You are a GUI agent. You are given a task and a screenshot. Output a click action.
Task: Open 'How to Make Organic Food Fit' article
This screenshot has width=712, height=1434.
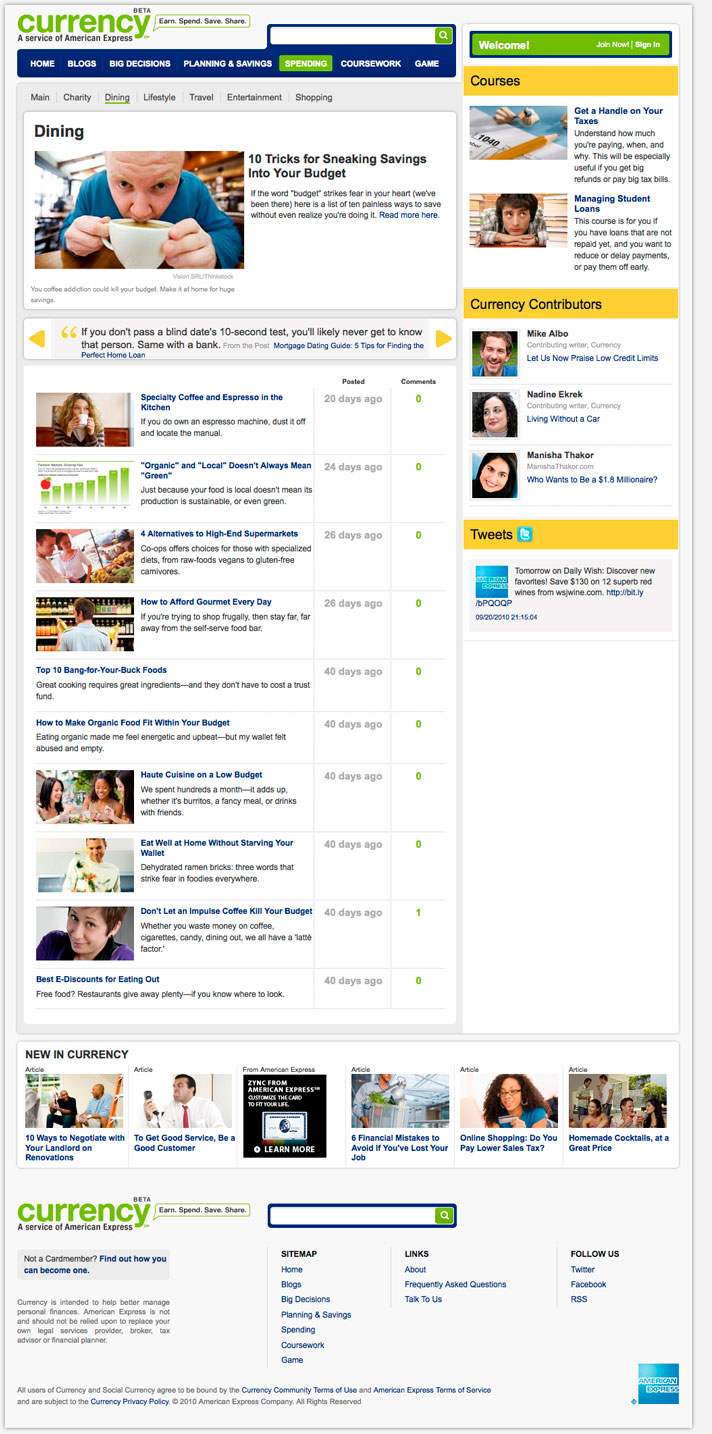point(133,722)
